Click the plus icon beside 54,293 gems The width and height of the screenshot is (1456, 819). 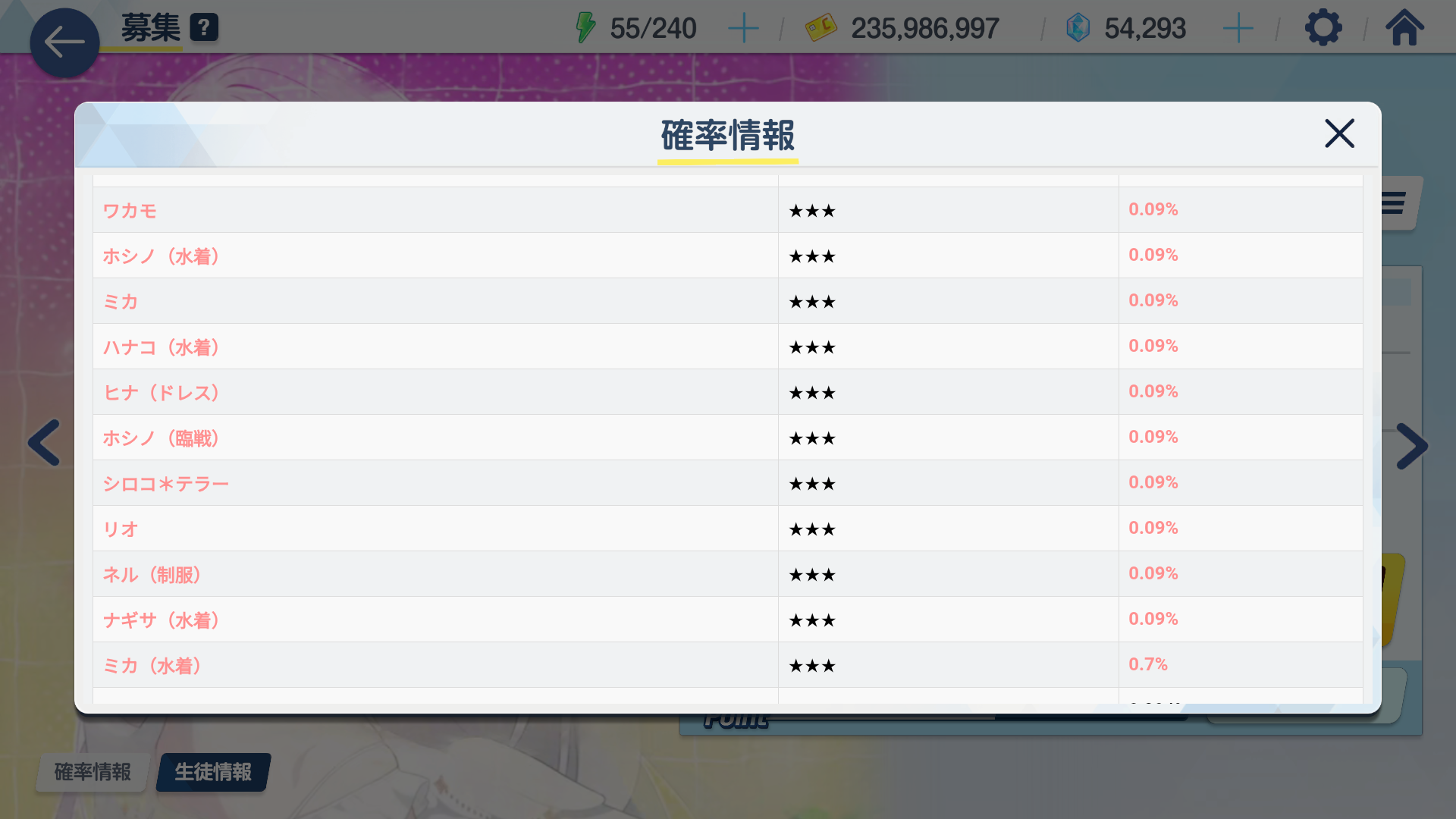(1238, 29)
